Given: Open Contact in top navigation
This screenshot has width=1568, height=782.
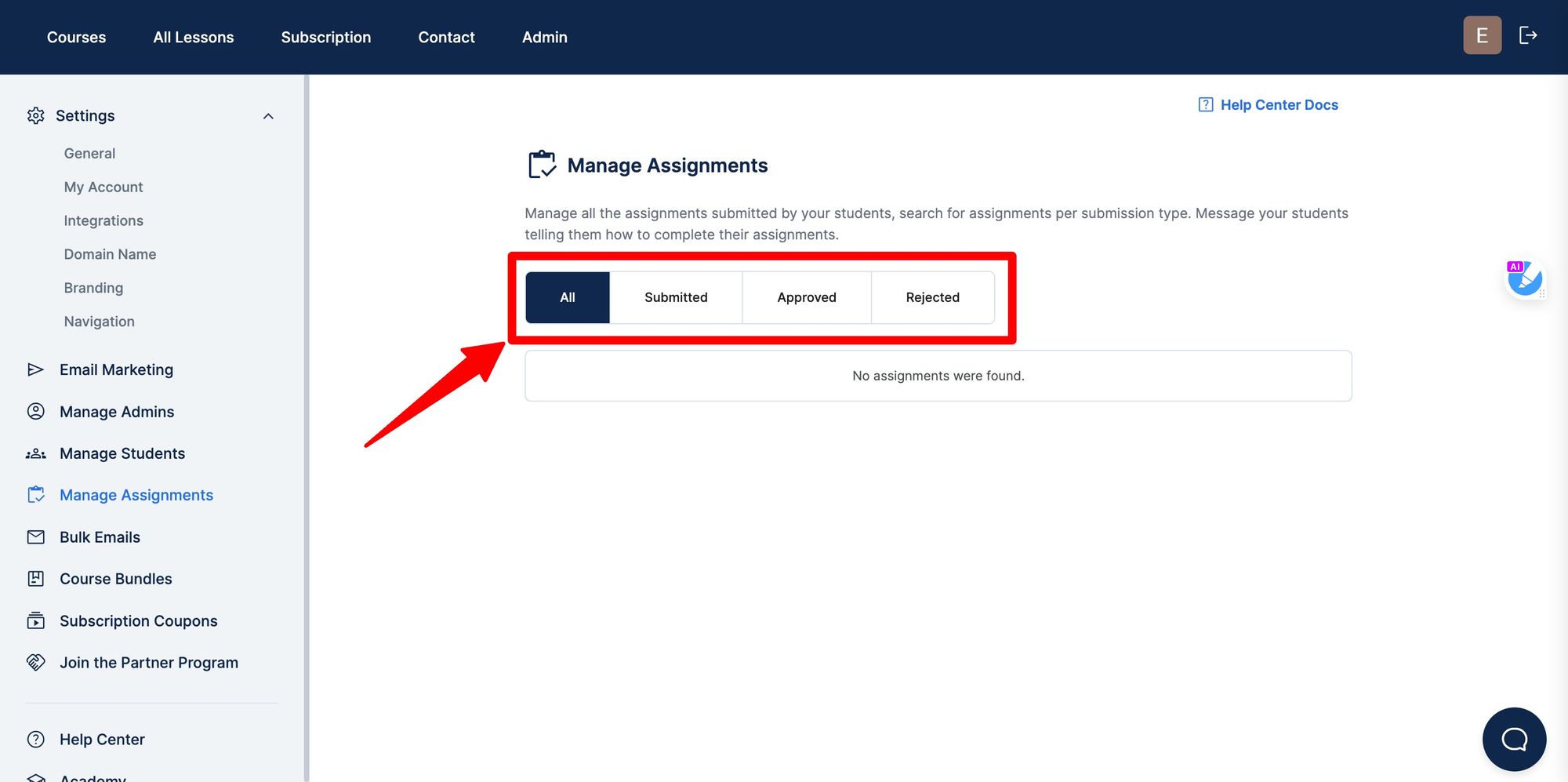Looking at the screenshot, I should coord(446,37).
